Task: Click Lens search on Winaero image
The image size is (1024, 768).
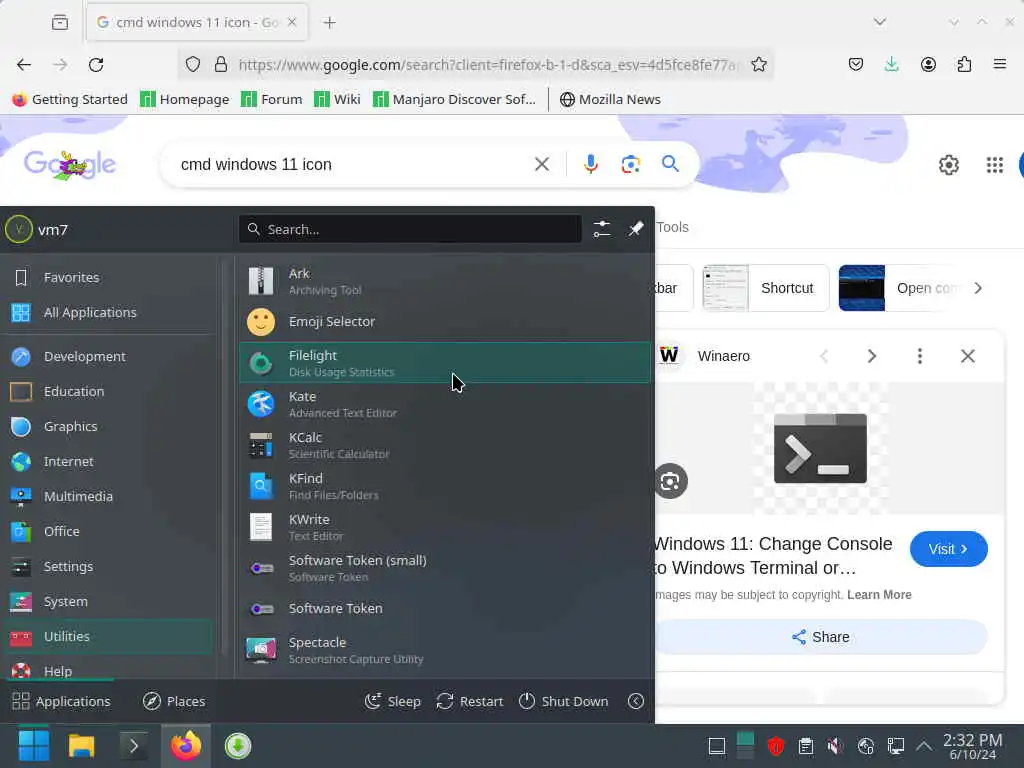Action: (671, 481)
